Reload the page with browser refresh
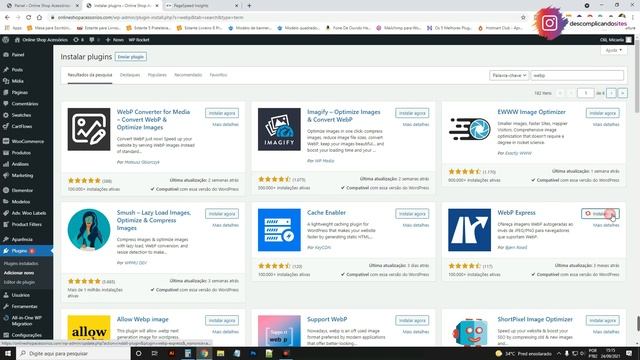This screenshot has height=360, width=640. (29, 18)
